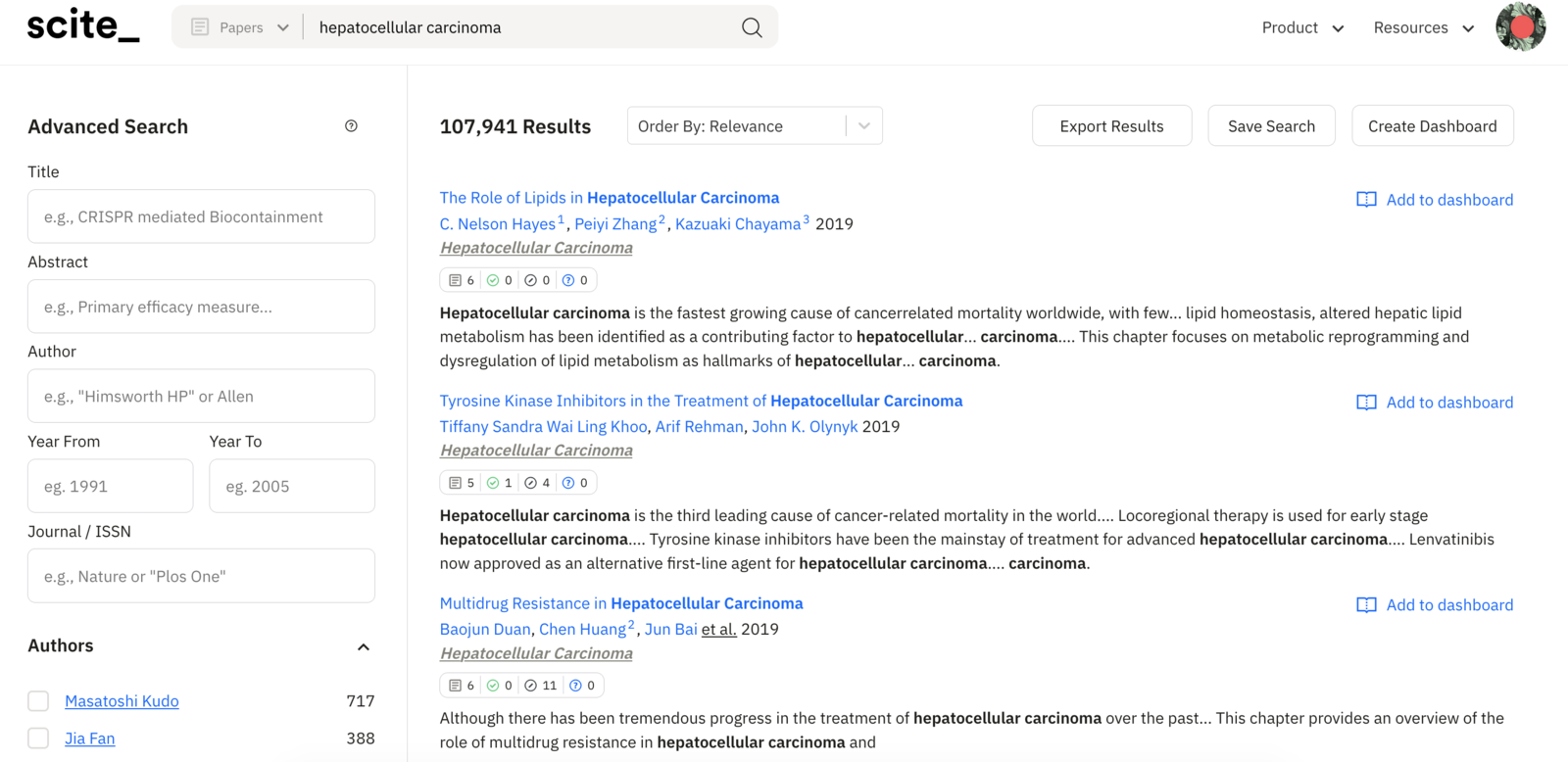Open Masatoshi Kudo author link
The width and height of the screenshot is (1568, 762).
122,701
